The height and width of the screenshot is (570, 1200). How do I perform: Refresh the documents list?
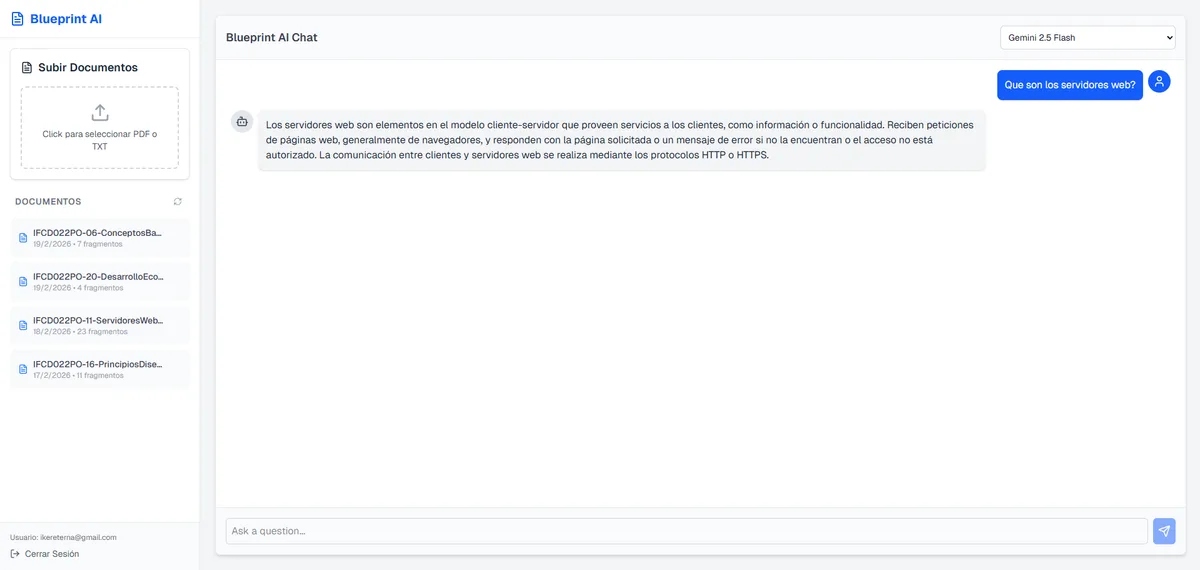pos(178,202)
